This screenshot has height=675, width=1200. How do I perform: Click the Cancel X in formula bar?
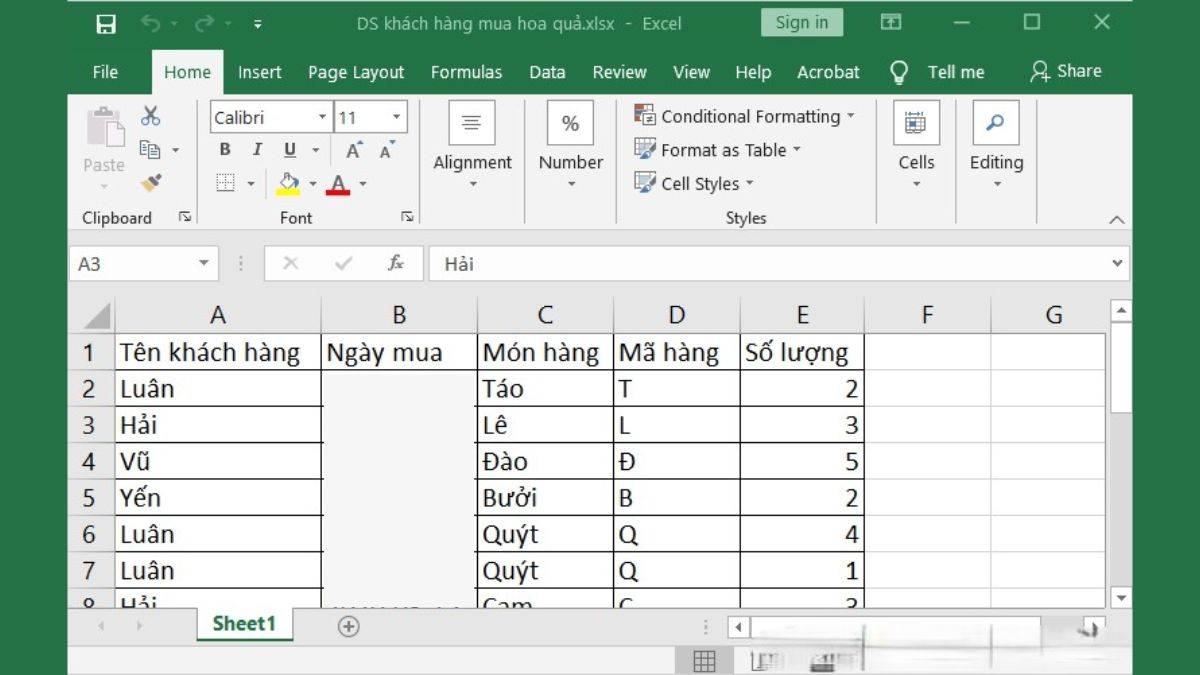(x=291, y=263)
